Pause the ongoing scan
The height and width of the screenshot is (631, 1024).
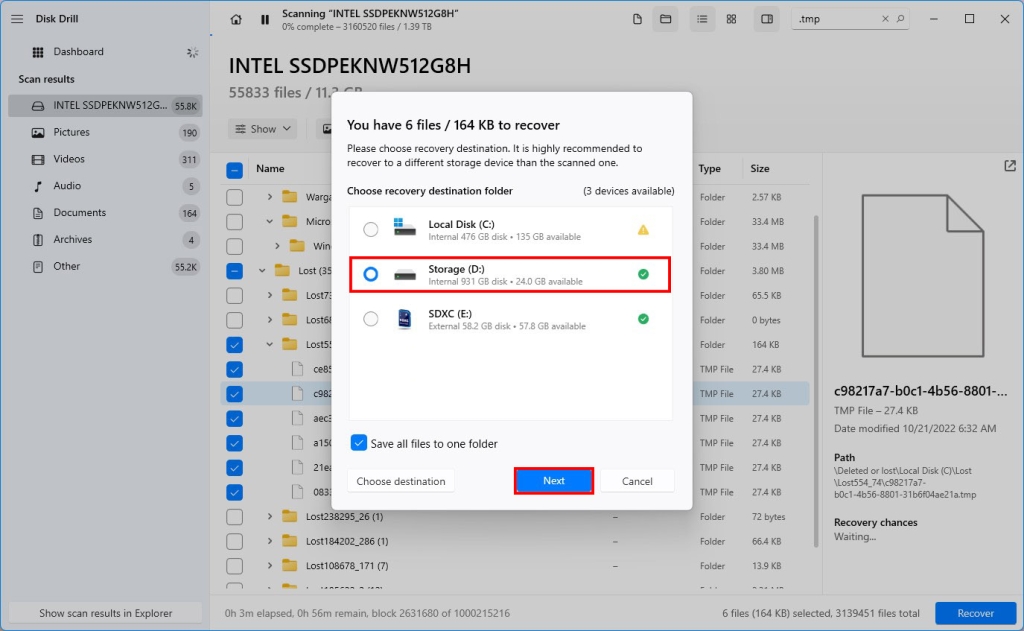264,18
